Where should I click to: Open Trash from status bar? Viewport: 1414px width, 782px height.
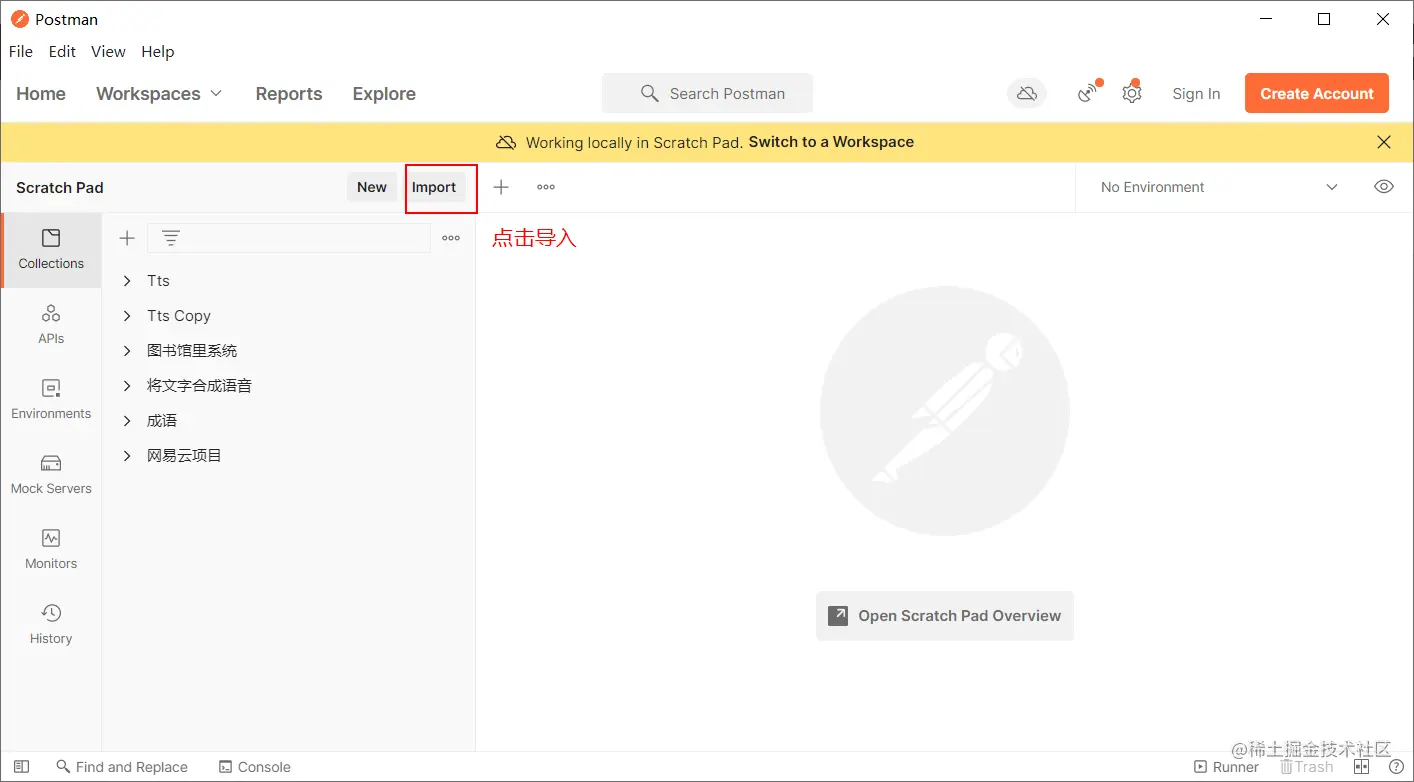coord(1307,767)
